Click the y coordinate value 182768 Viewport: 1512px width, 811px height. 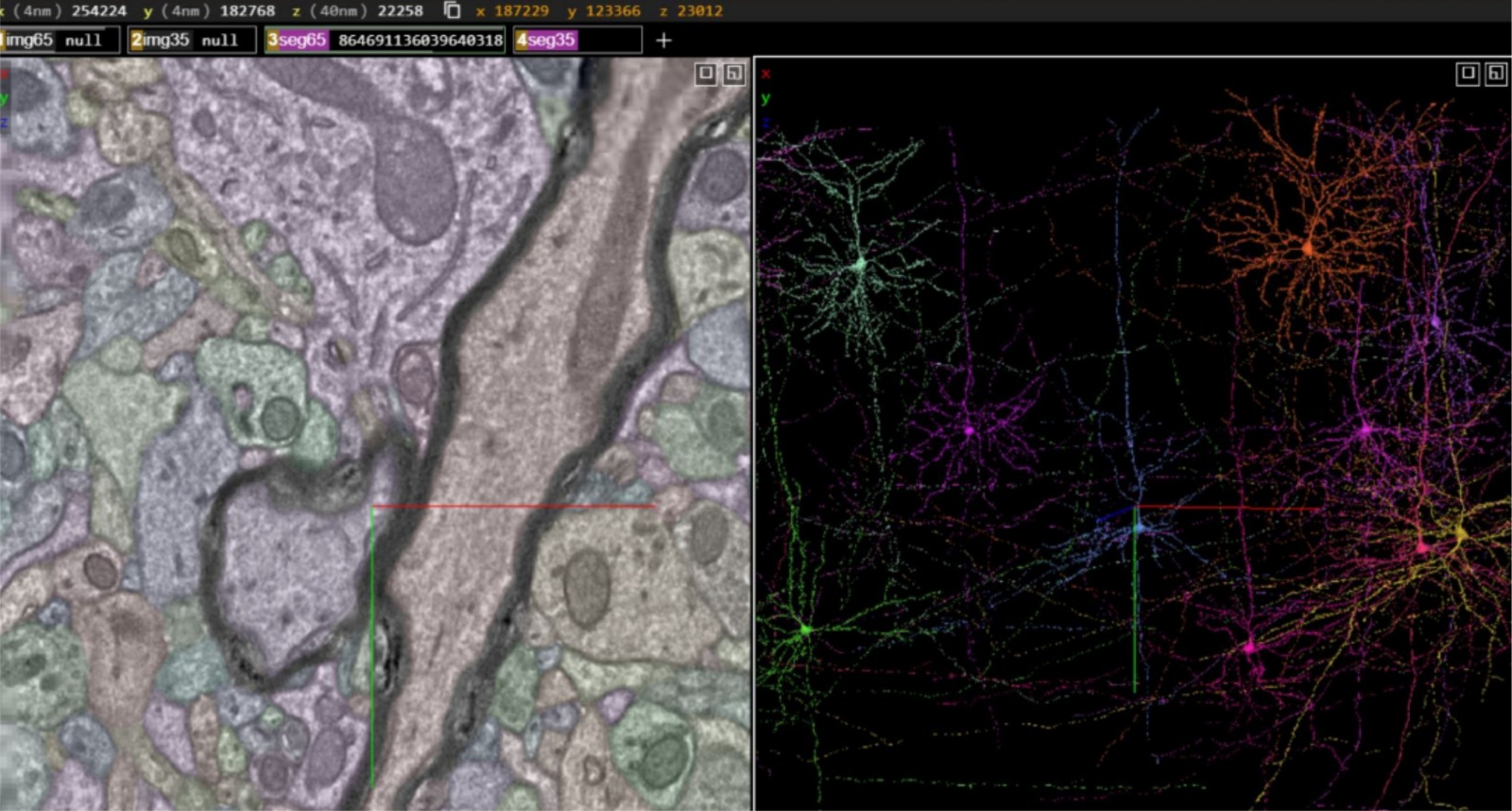click(x=248, y=10)
